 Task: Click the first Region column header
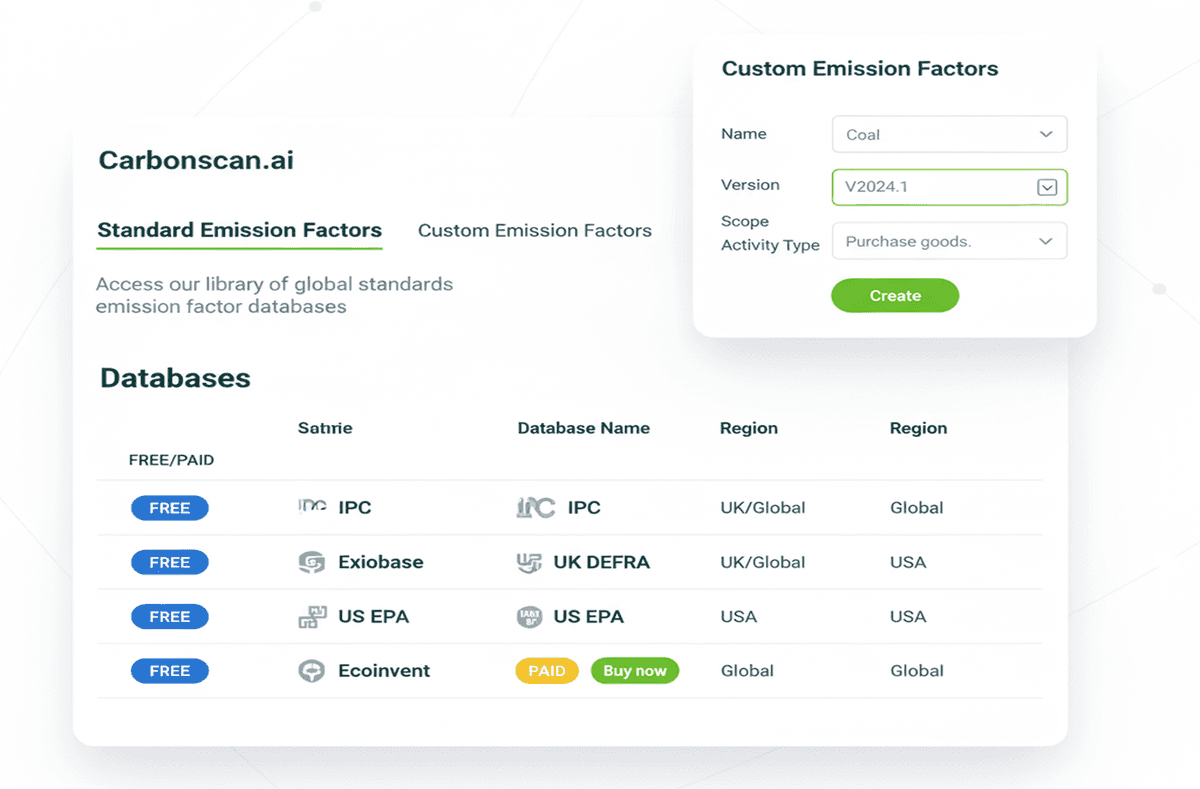[748, 428]
